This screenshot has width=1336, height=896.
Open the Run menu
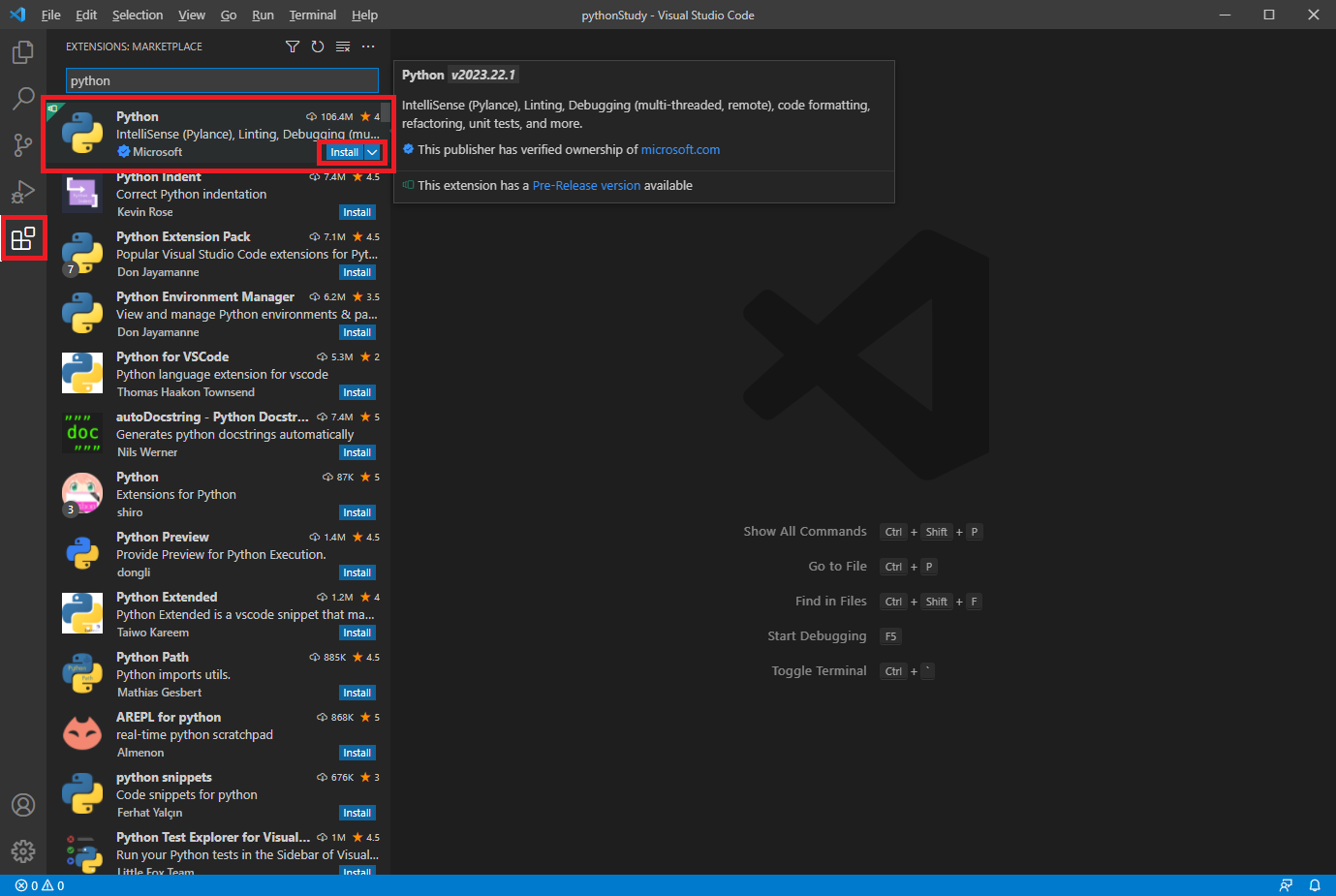(x=263, y=15)
